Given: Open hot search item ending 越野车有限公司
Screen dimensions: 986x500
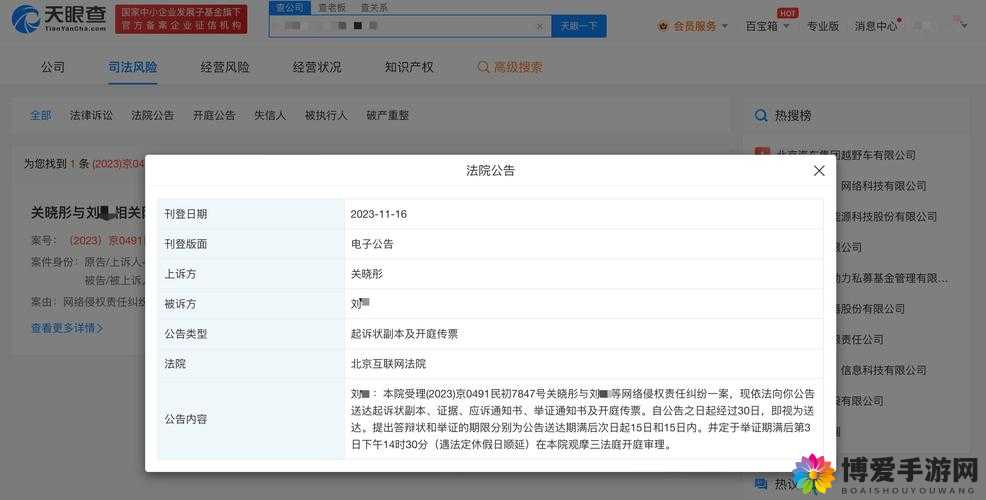Looking at the screenshot, I should (846, 155).
